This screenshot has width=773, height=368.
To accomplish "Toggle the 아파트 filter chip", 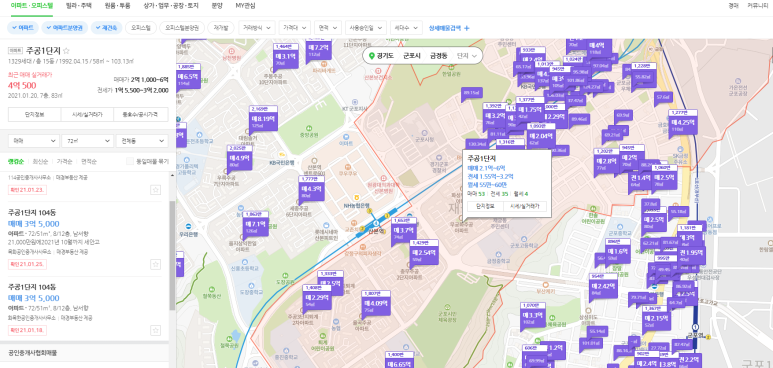I will click(23, 28).
